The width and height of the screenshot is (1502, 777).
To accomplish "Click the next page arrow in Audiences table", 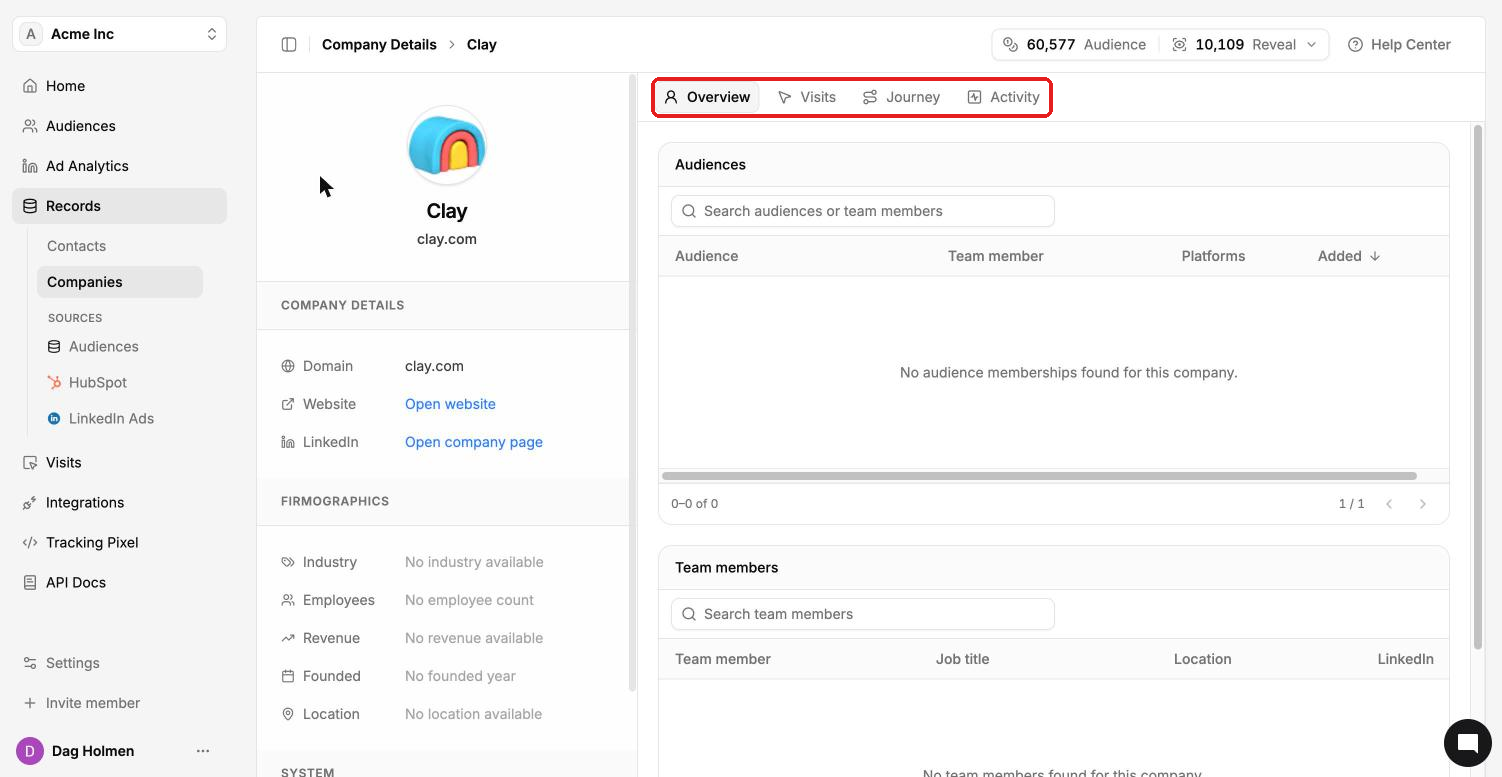I will (x=1423, y=504).
